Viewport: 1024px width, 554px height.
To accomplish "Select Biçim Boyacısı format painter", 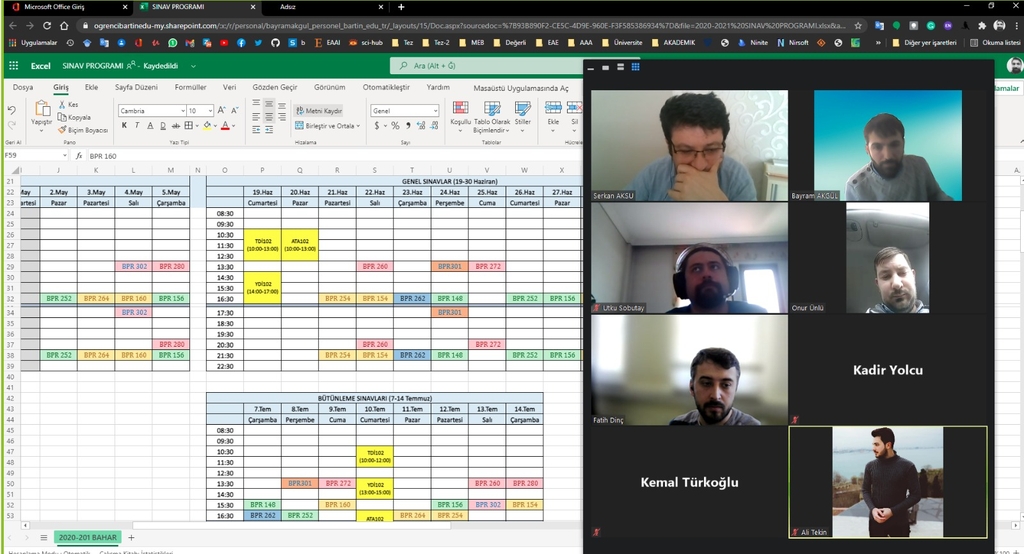I will (x=62, y=130).
